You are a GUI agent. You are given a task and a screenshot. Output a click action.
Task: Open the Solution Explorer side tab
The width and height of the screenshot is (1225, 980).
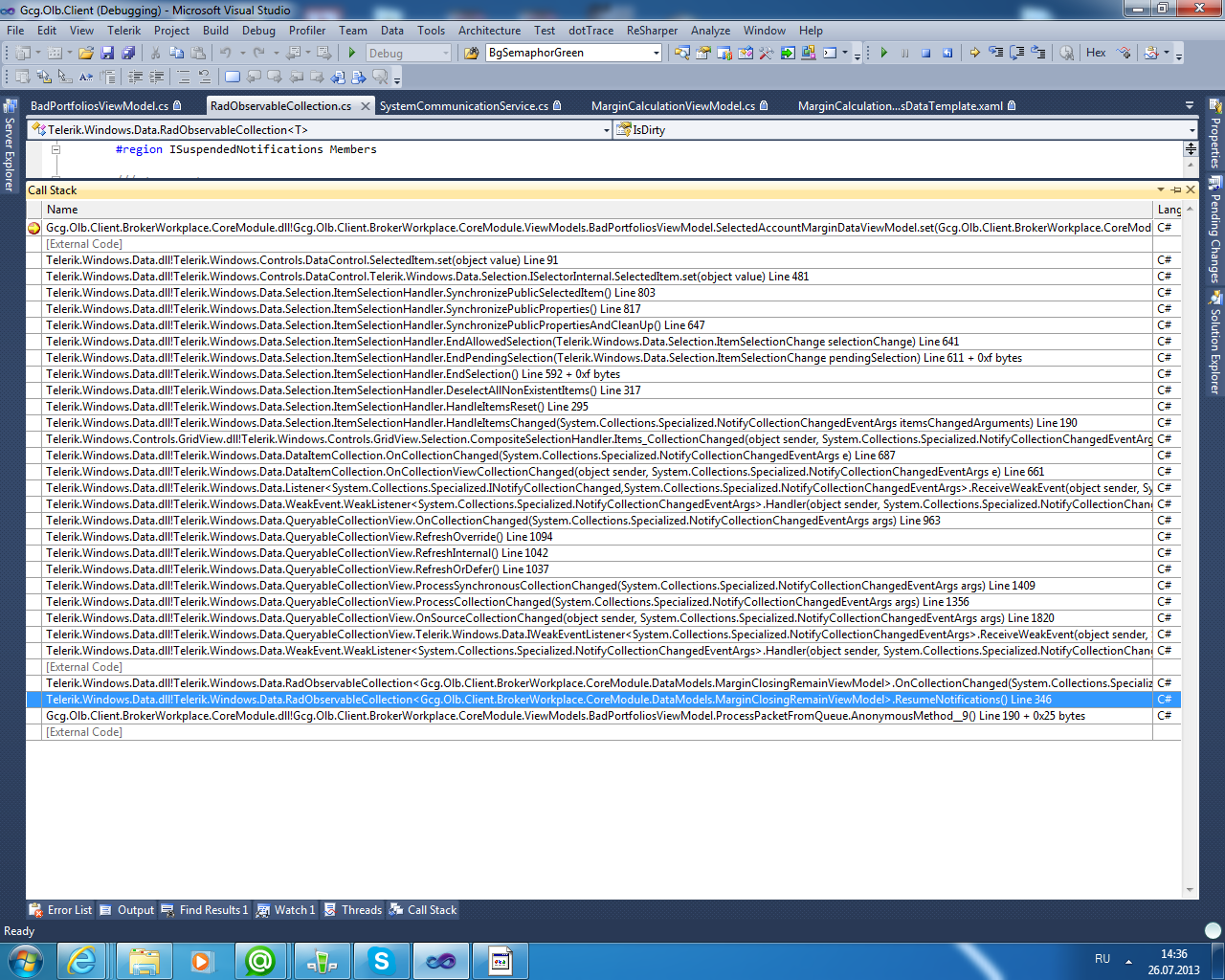coord(1215,344)
